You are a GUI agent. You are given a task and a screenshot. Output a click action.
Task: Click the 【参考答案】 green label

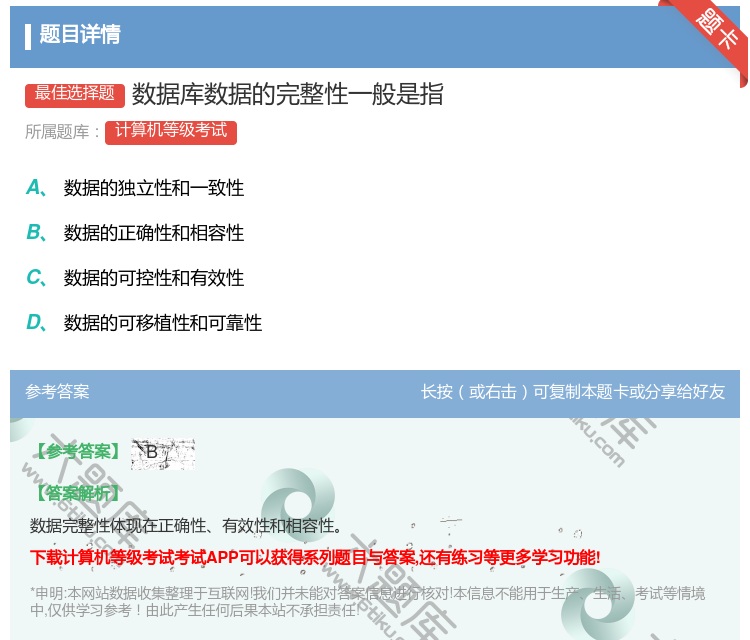click(x=79, y=451)
